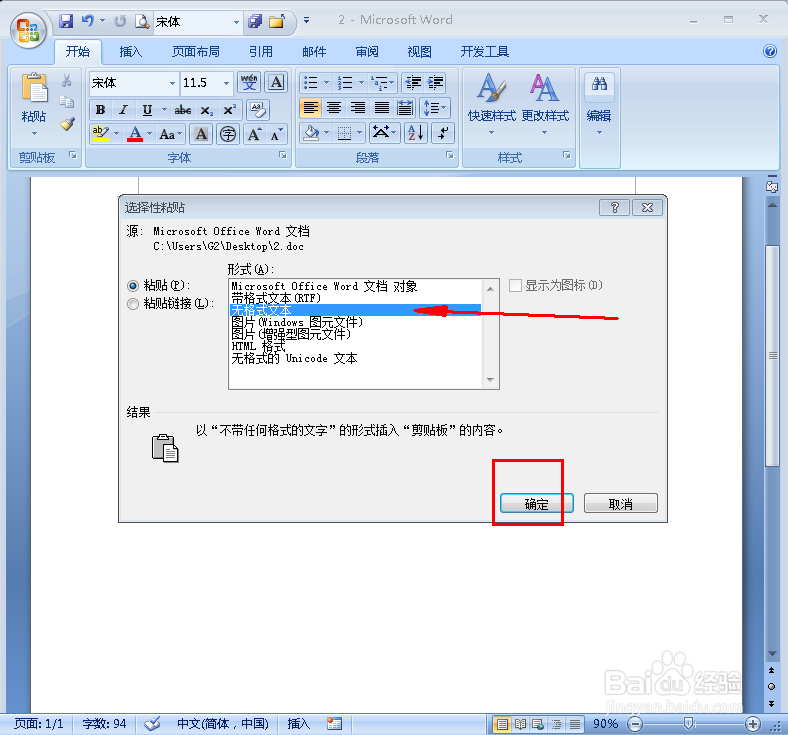Apply distributed alignment

tap(405, 108)
